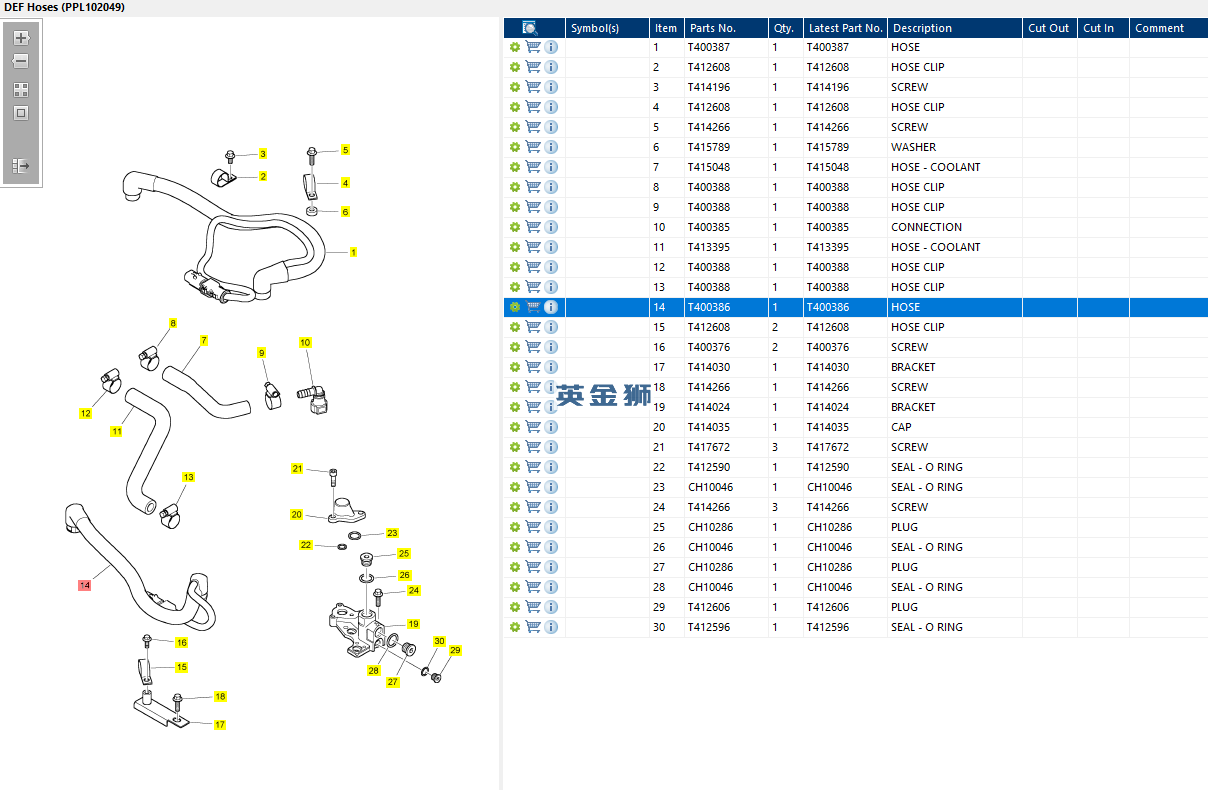The image size is (1208, 790).
Task: Add item 1 HOSE to shopping cart
Action: point(533,47)
